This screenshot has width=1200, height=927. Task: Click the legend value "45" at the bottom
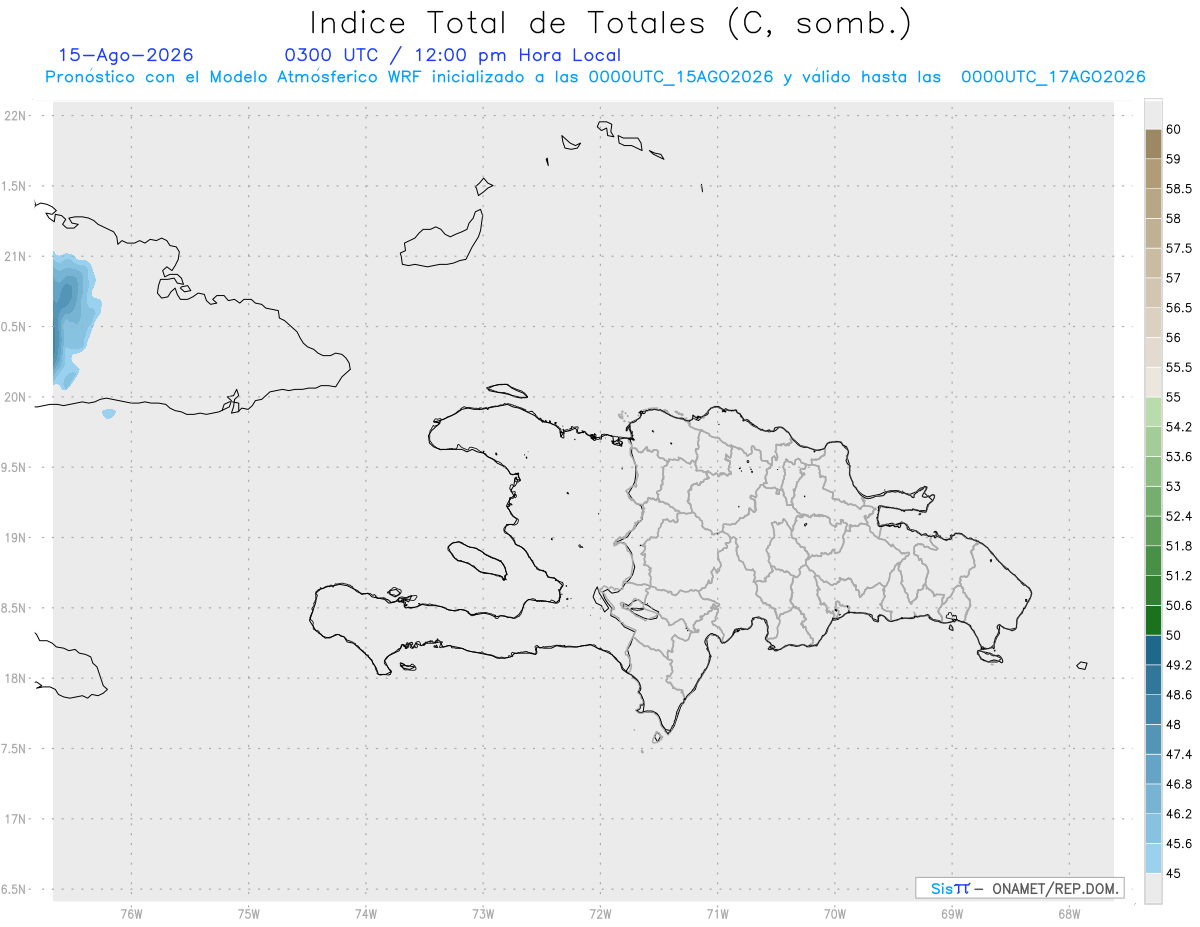pos(1174,873)
